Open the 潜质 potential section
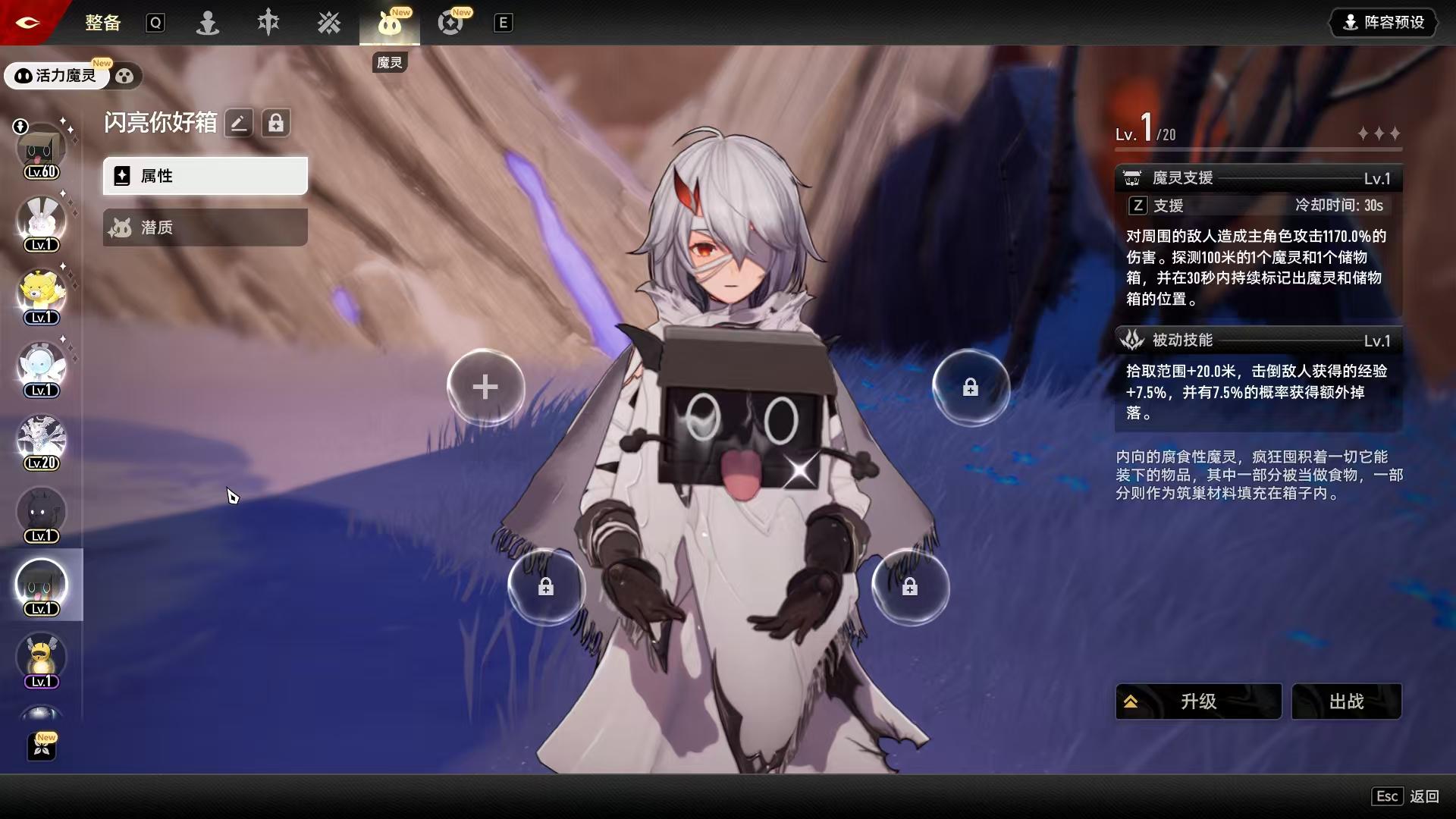The width and height of the screenshot is (1456, 819). click(206, 227)
